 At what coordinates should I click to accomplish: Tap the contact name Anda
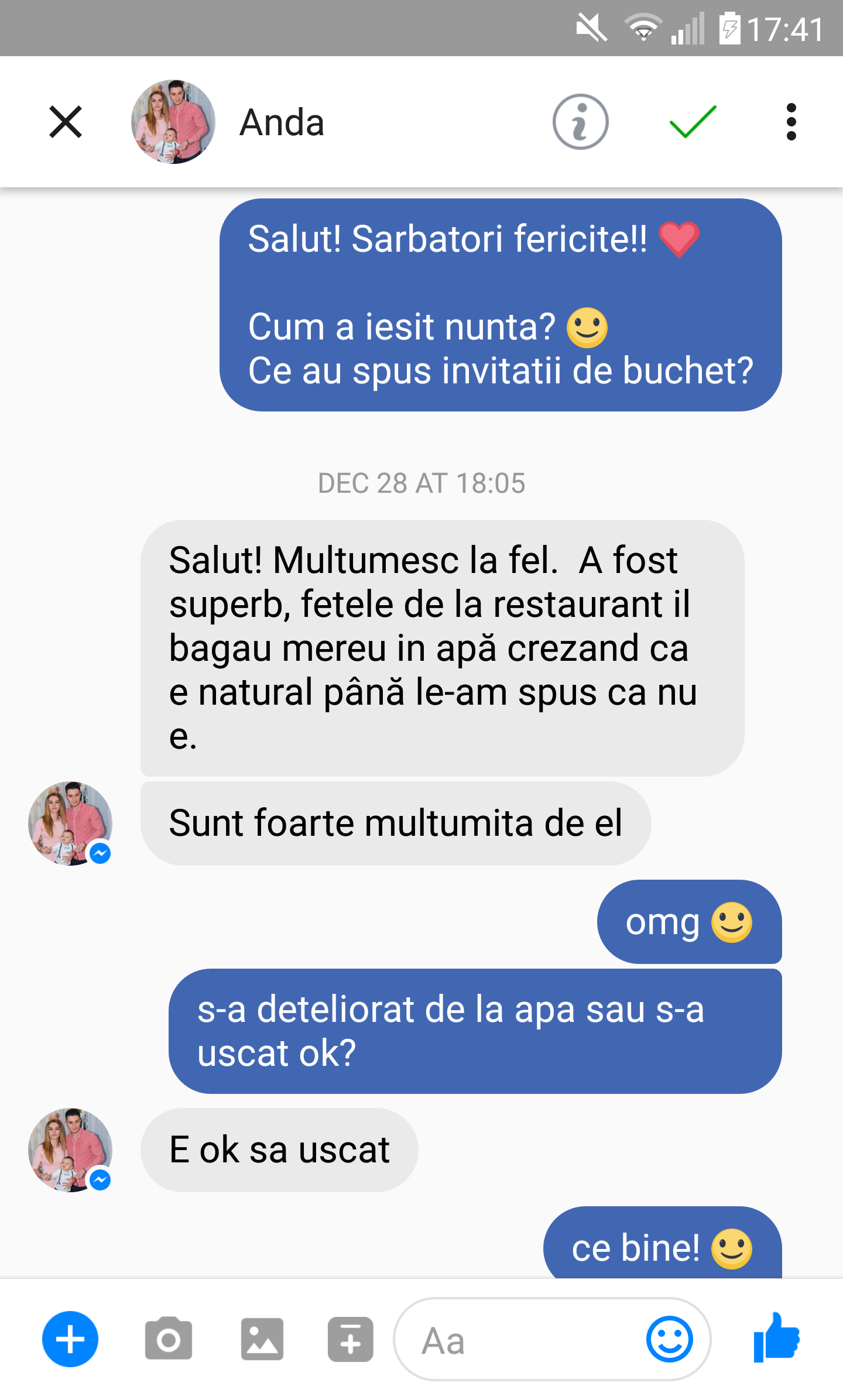tap(282, 123)
